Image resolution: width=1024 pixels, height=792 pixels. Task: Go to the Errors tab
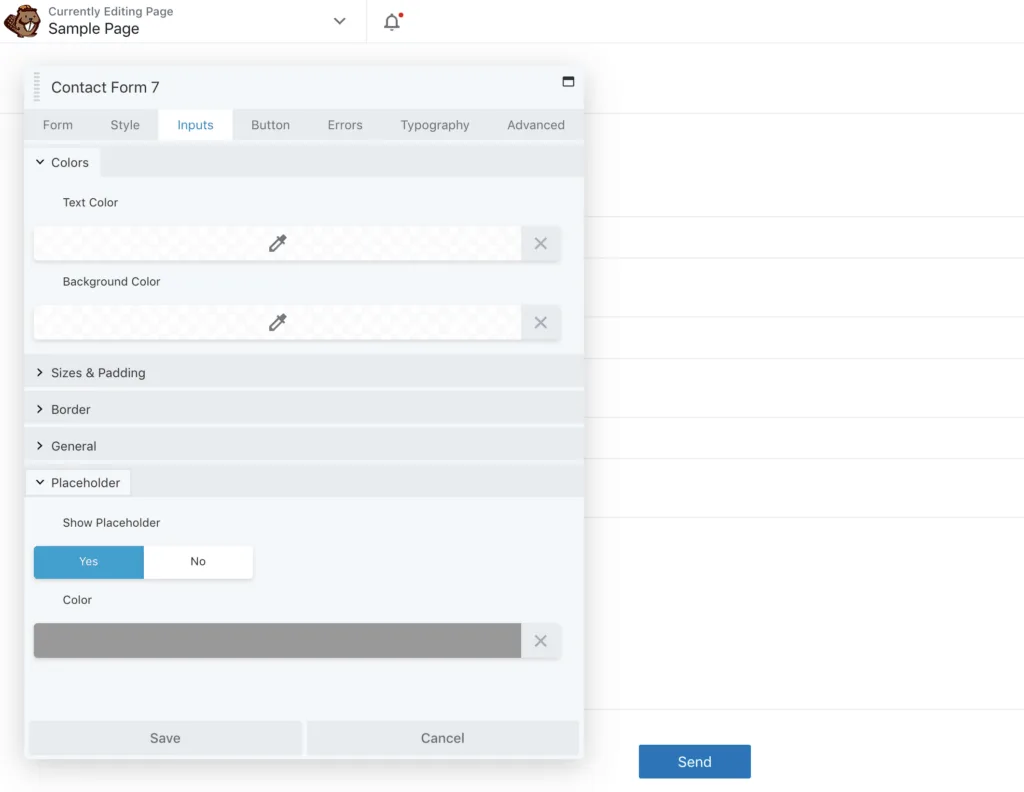[x=345, y=125]
